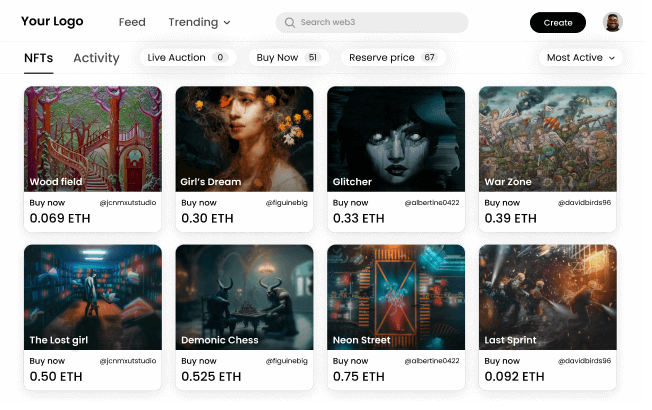Open the Most Active sort dropdown

(580, 57)
